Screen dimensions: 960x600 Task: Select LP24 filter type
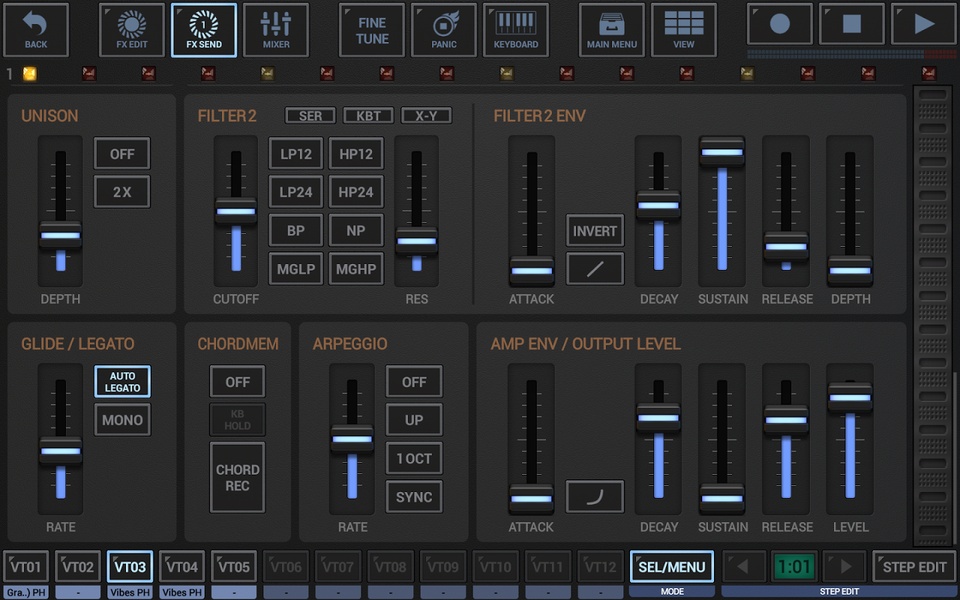296,192
